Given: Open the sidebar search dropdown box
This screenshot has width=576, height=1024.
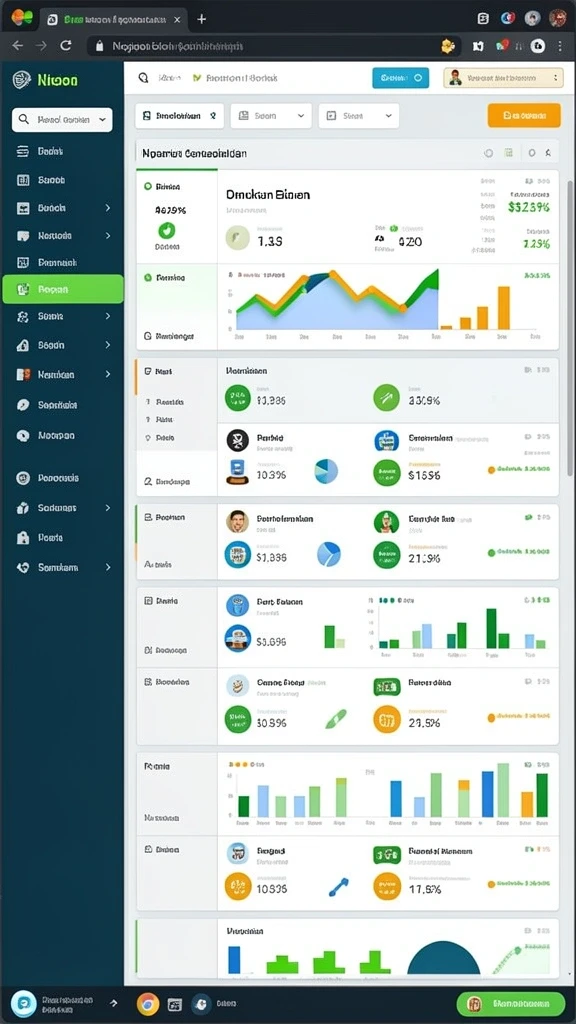Looking at the screenshot, I should pyautogui.click(x=62, y=120).
